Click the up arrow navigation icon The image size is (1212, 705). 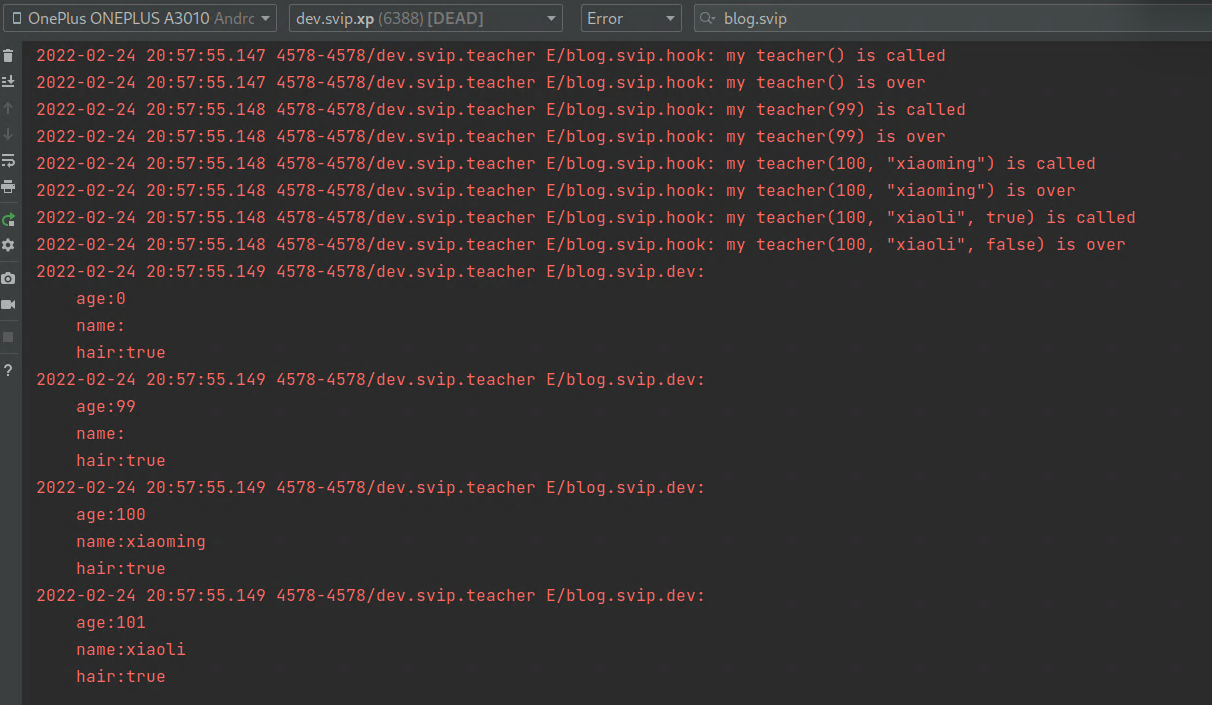9,108
